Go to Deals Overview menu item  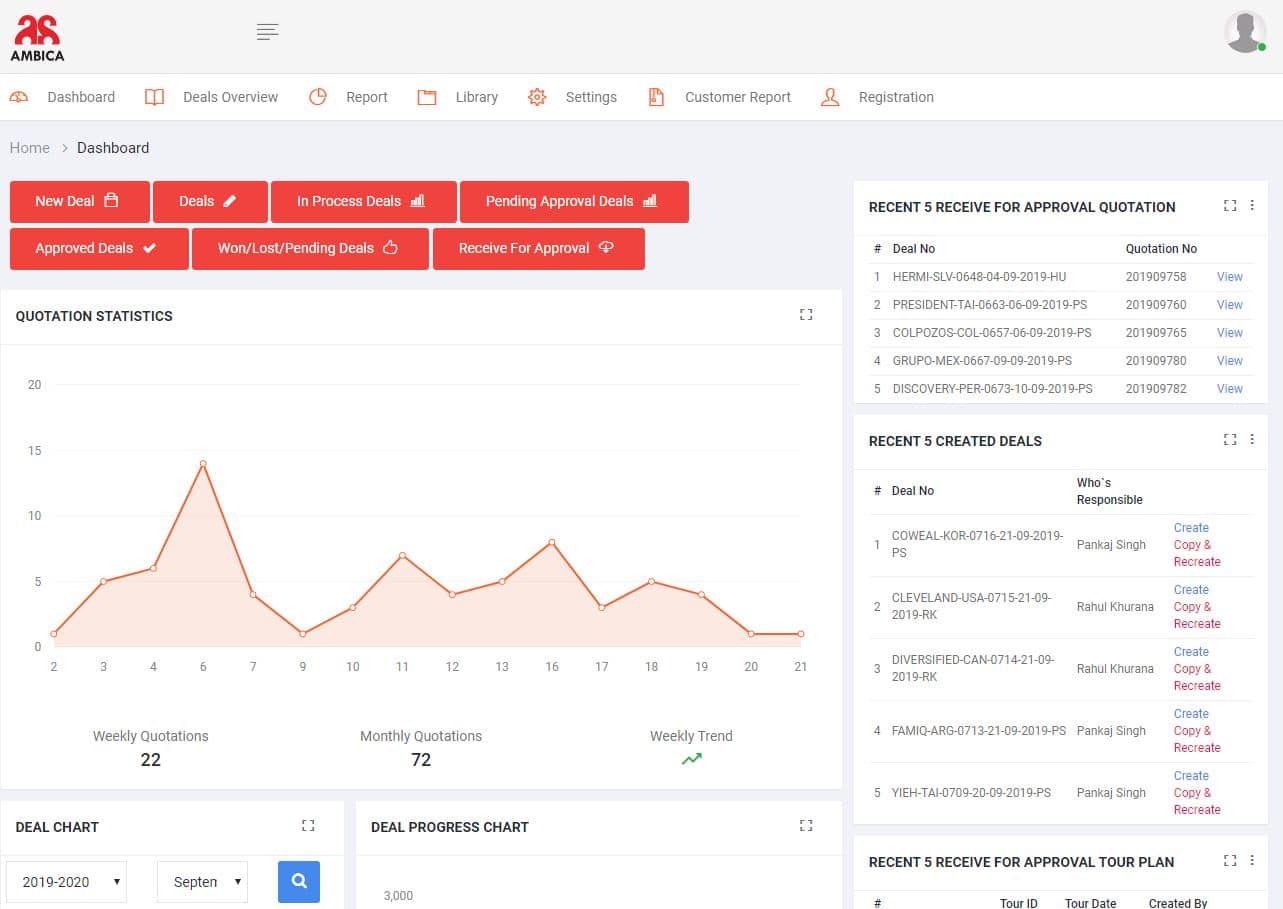(230, 97)
